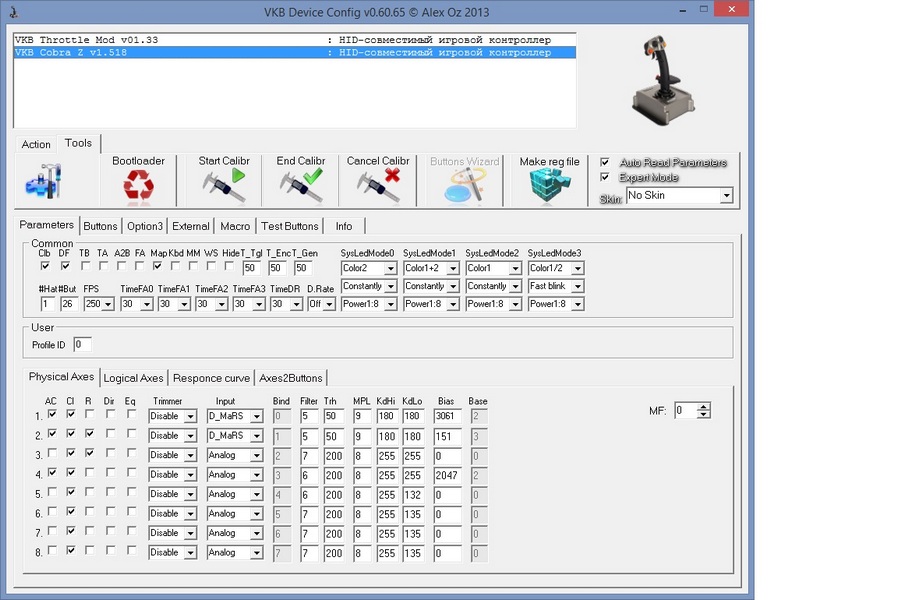Open the FPS 250 dropdown
The image size is (898, 600).
(99, 304)
